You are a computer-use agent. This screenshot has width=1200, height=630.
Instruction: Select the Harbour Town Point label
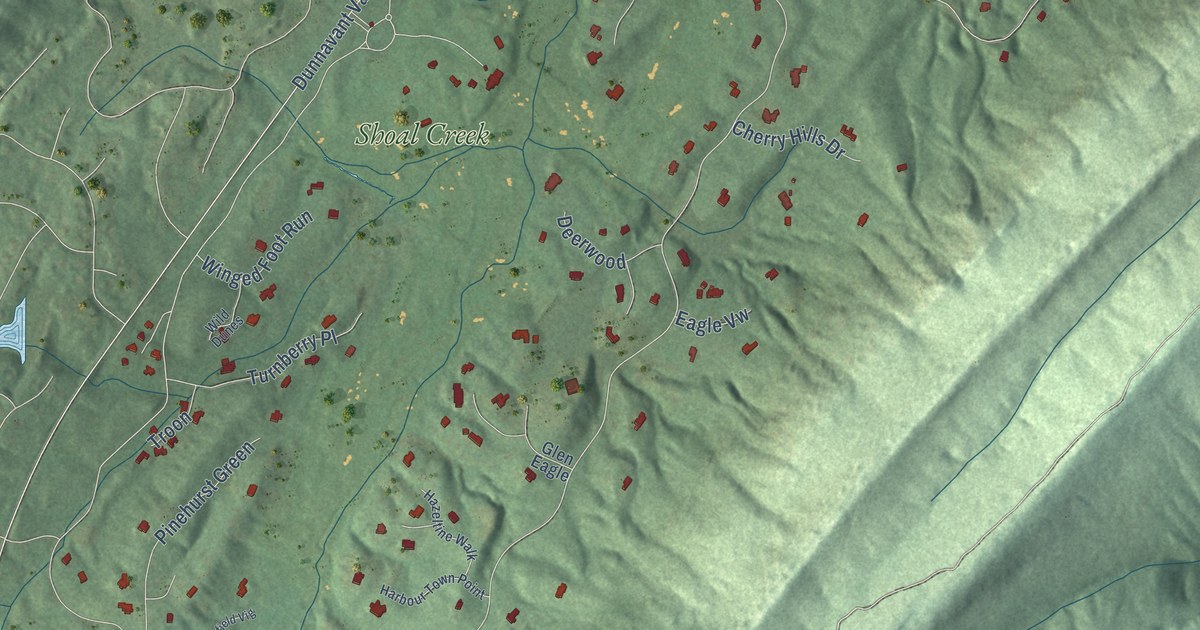coord(432,590)
